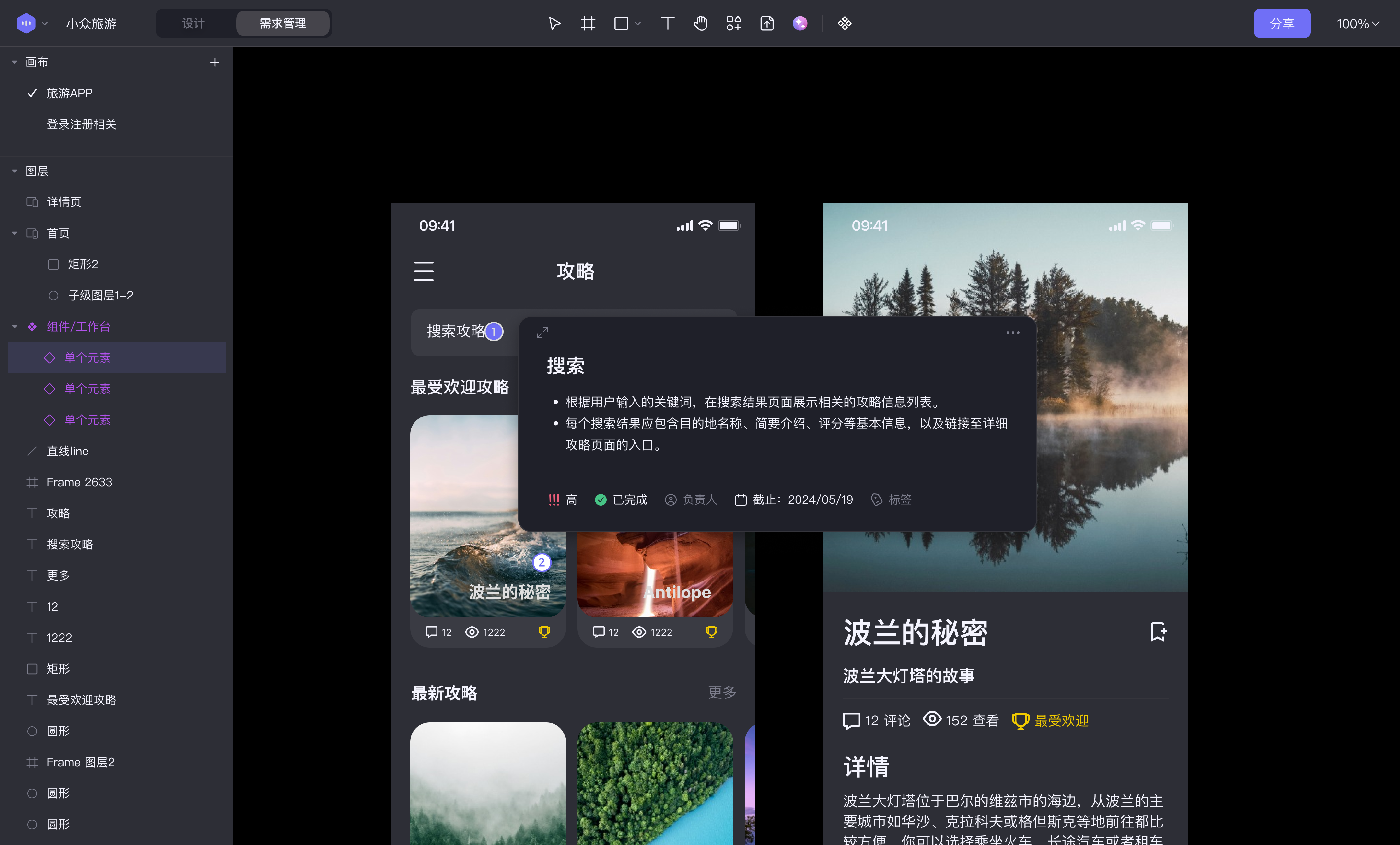Viewport: 1400px width, 845px height.
Task: Select the text tool
Action: [668, 23]
